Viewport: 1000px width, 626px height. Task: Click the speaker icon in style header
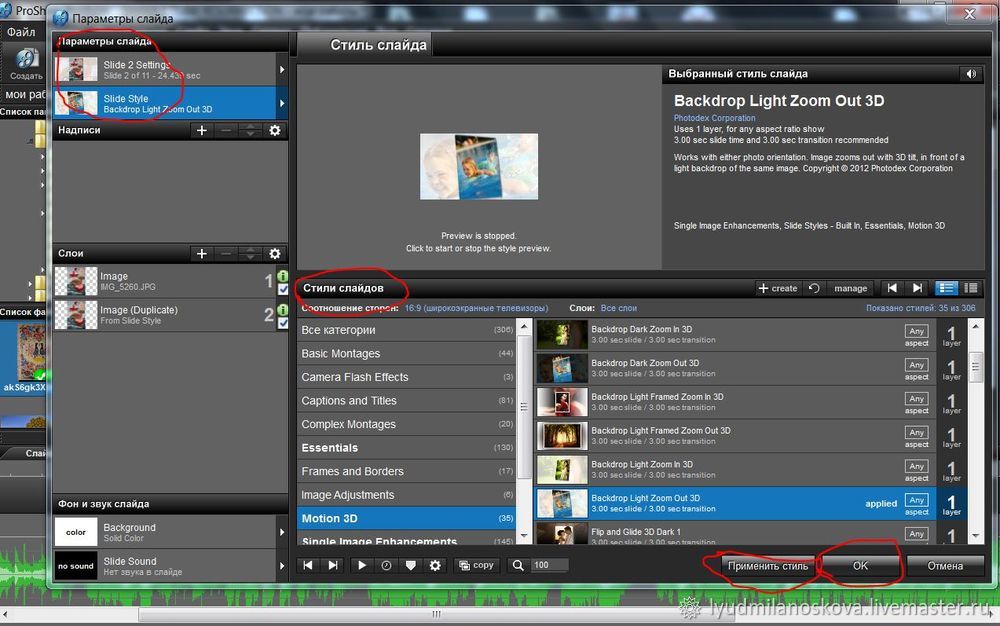[x=969, y=74]
